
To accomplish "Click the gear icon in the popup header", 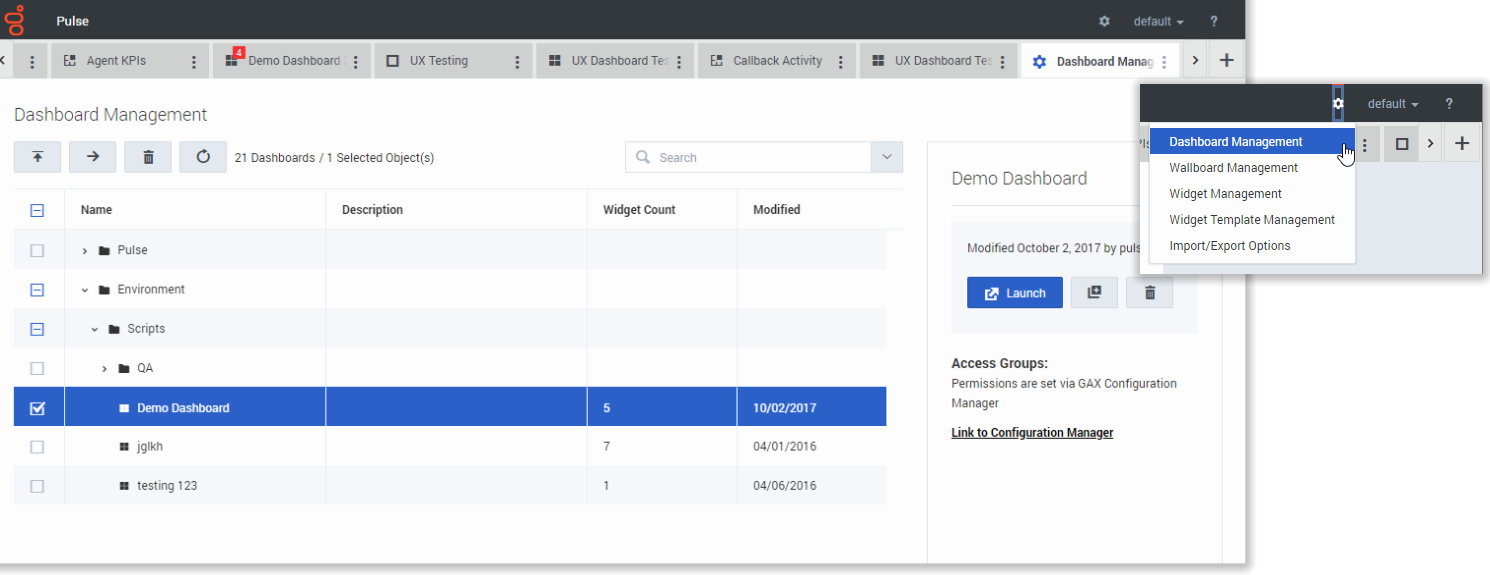I will click(x=1338, y=104).
